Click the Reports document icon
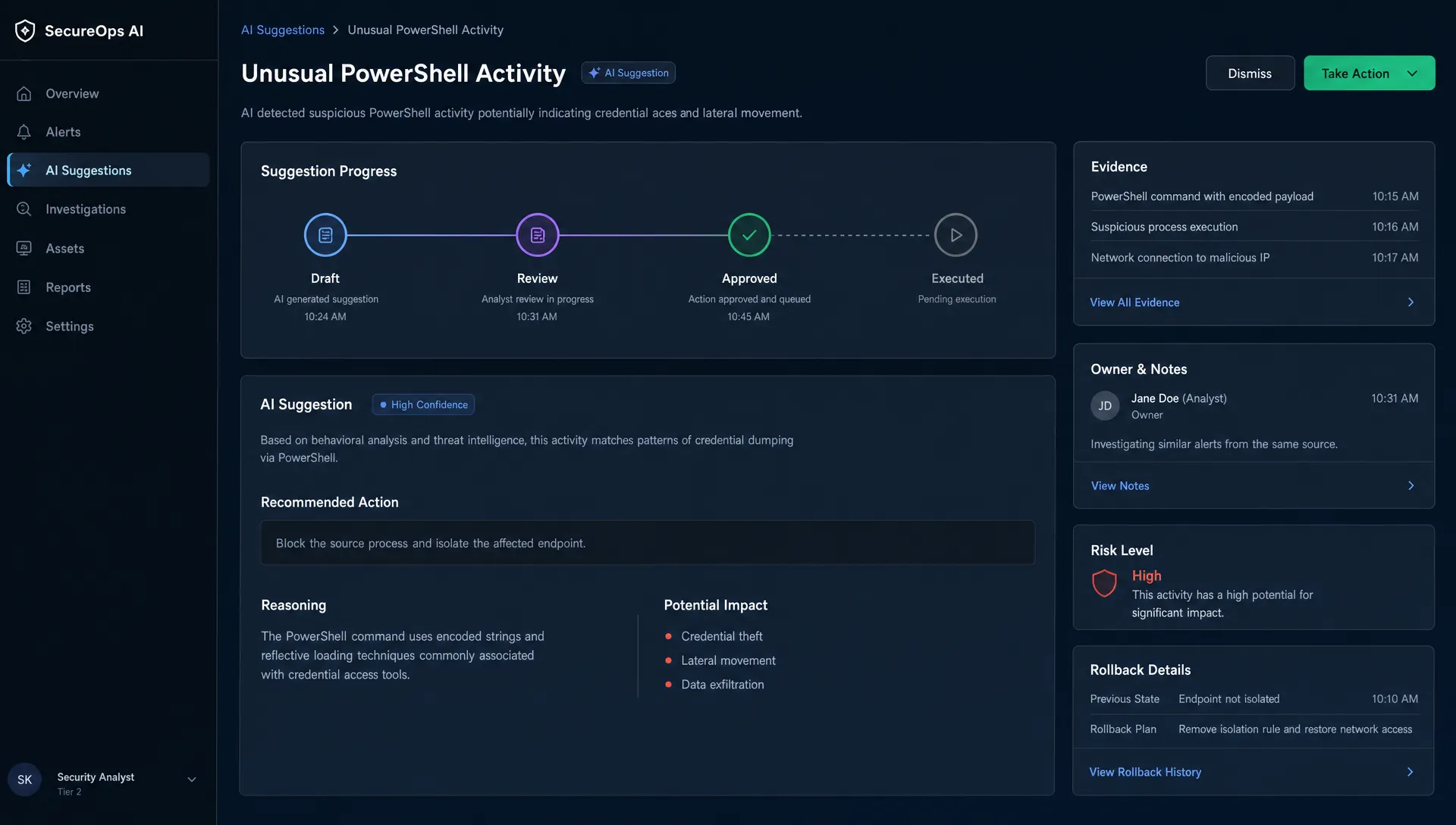 tap(24, 287)
